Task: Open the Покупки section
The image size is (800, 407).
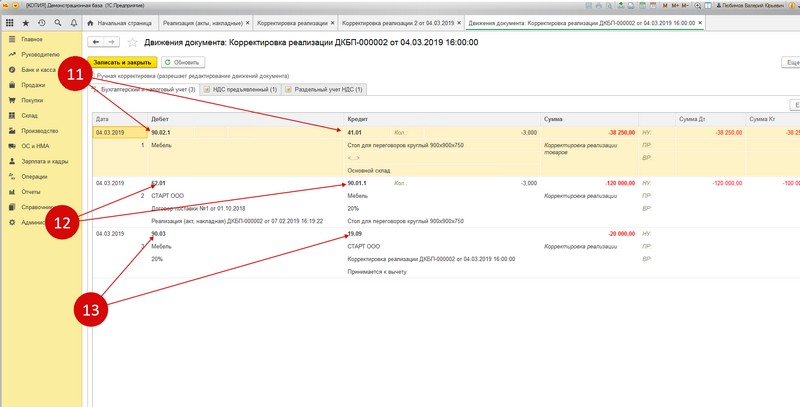Action: (32, 100)
